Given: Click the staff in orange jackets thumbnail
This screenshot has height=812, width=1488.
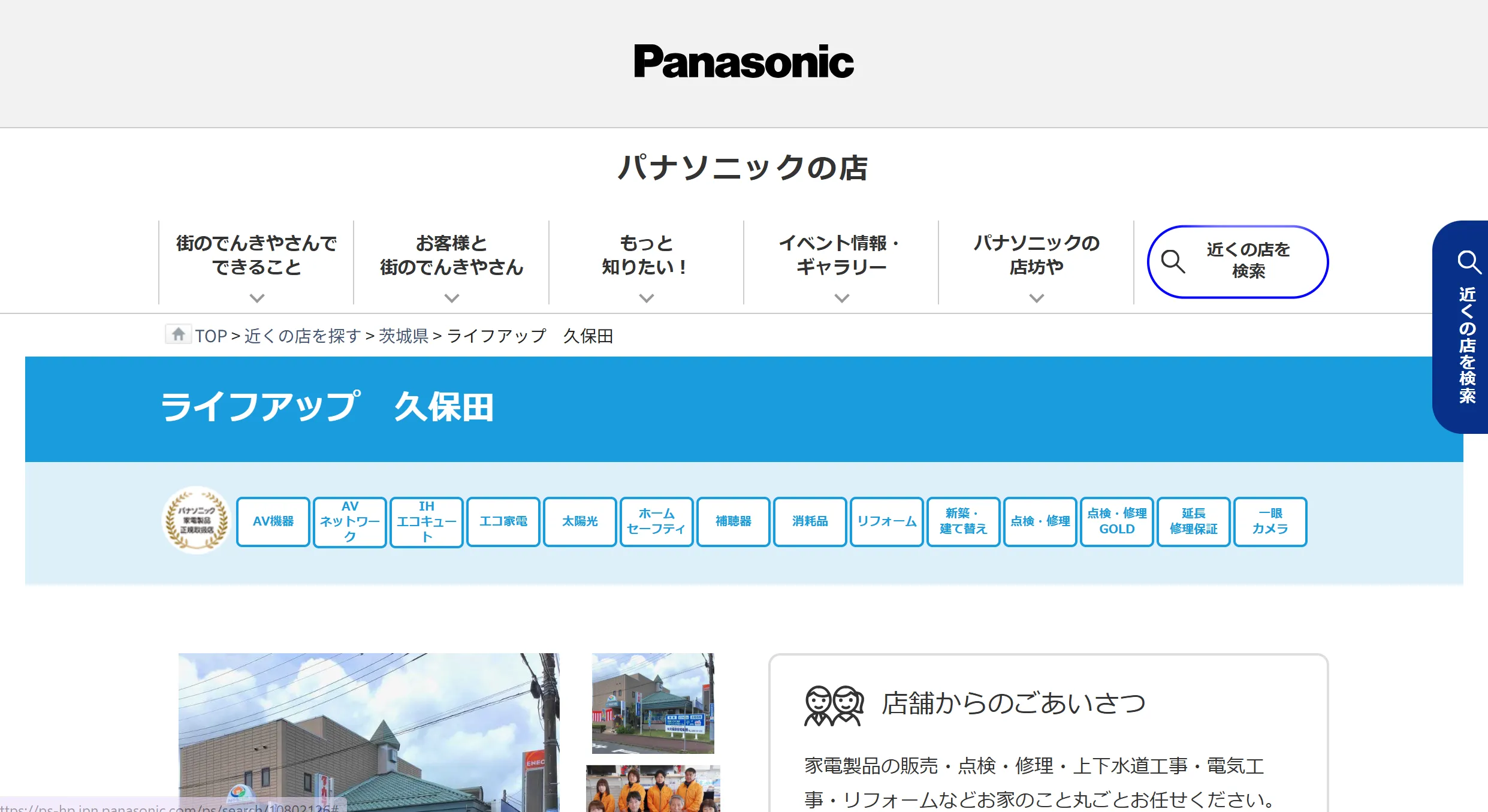Looking at the screenshot, I should point(653,789).
